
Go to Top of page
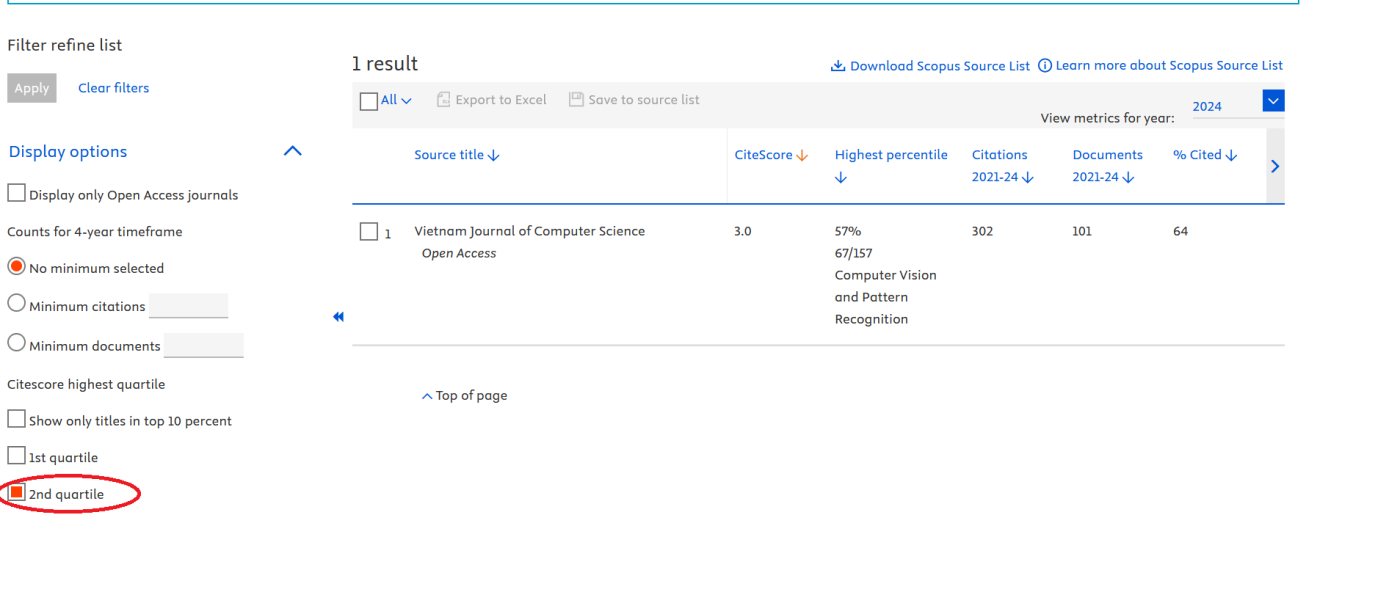pyautogui.click(x=471, y=396)
